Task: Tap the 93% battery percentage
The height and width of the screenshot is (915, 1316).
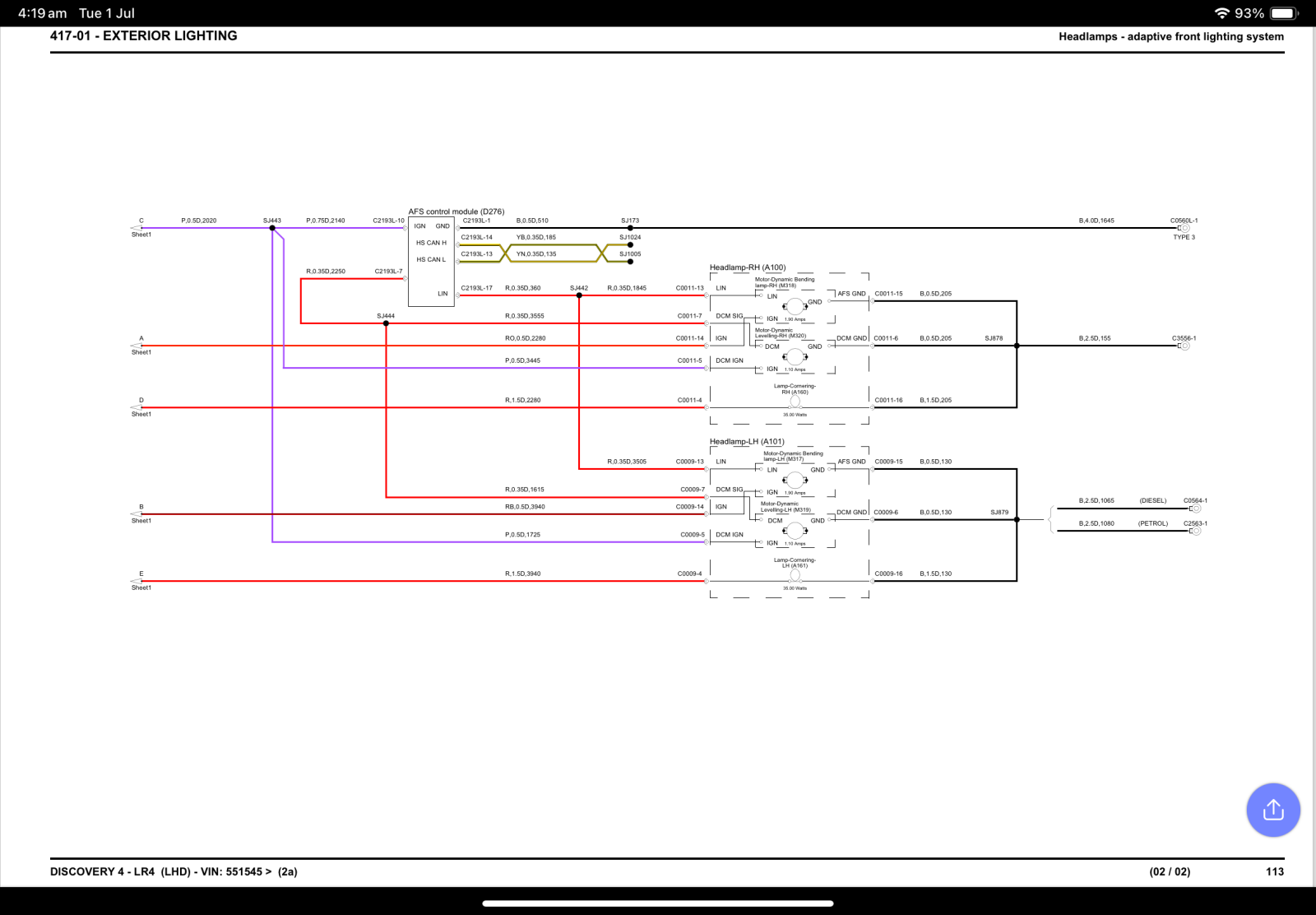Action: pos(1249,13)
